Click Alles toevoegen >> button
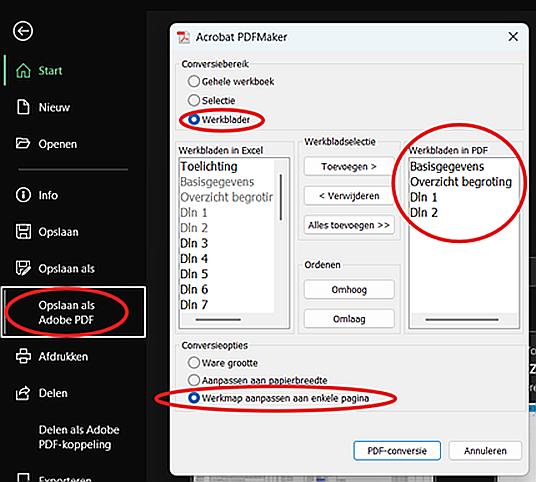This screenshot has width=536, height=482. [349, 225]
